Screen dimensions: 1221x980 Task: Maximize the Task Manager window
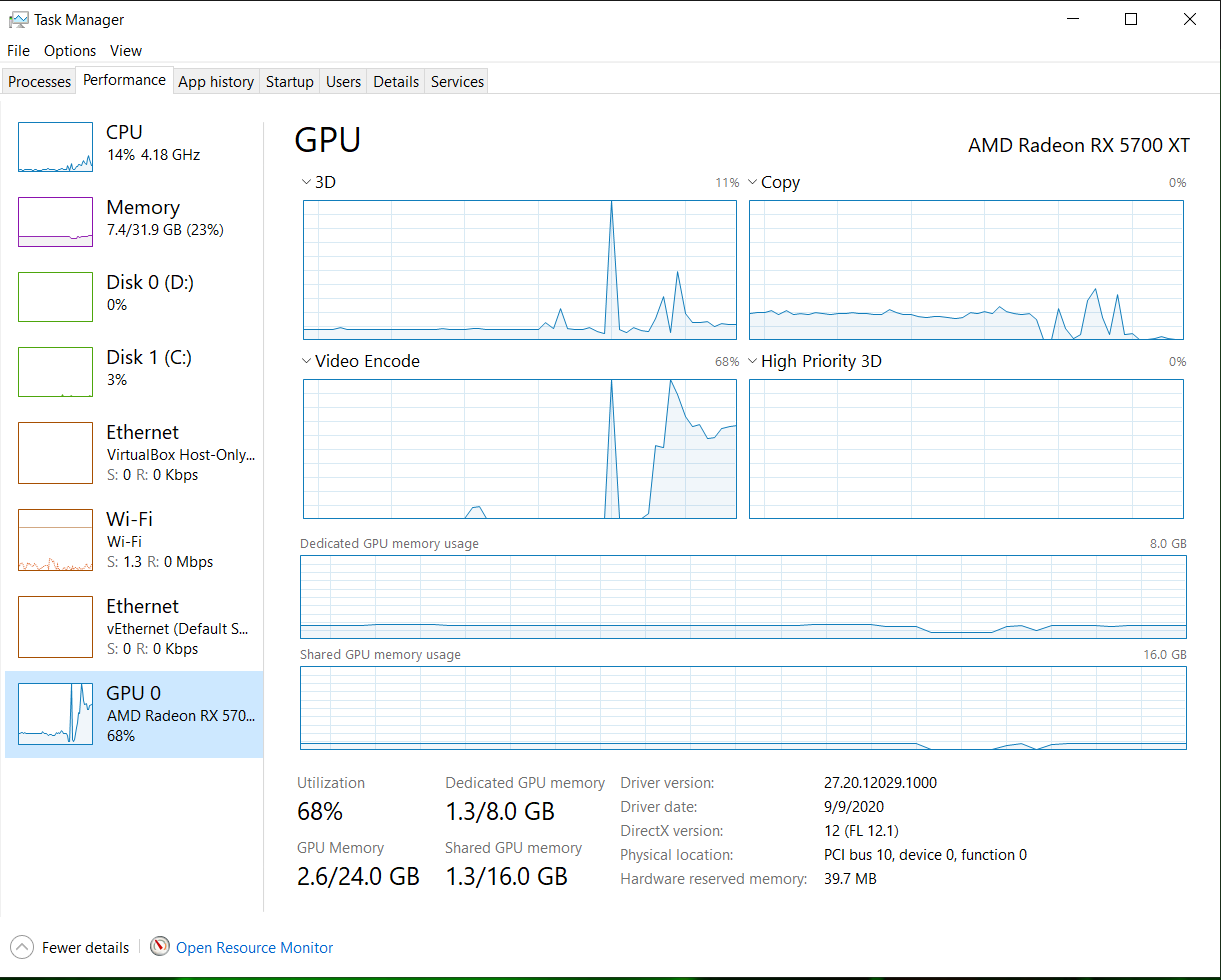tap(1131, 19)
